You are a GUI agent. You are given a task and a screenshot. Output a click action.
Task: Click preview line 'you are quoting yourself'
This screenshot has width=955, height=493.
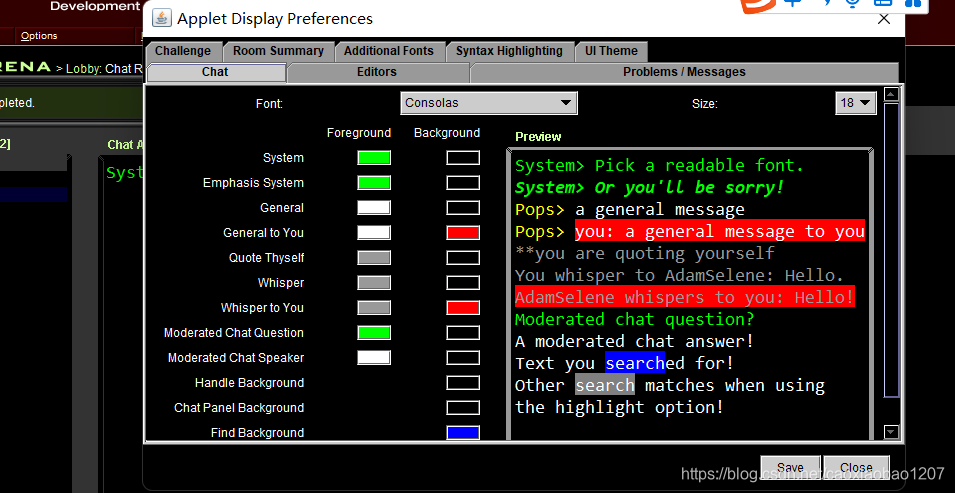pos(645,254)
